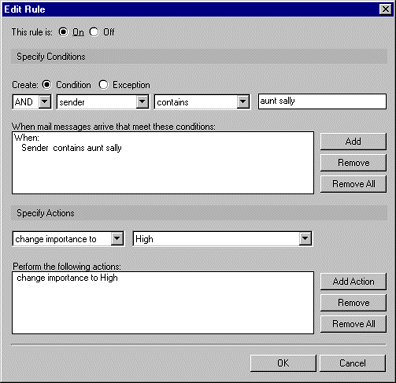Image resolution: width=396 pixels, height=383 pixels.
Task: Click Remove beside the actions list
Action: [353, 303]
